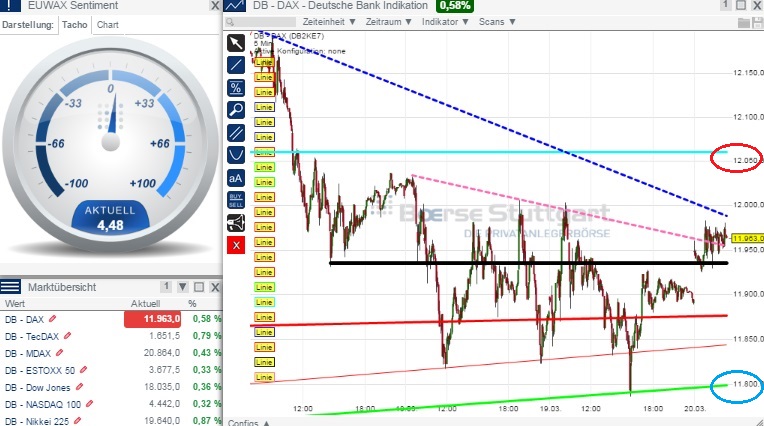
Task: Click the AKTUELL 4,48 sentiment readout
Action: coord(110,218)
